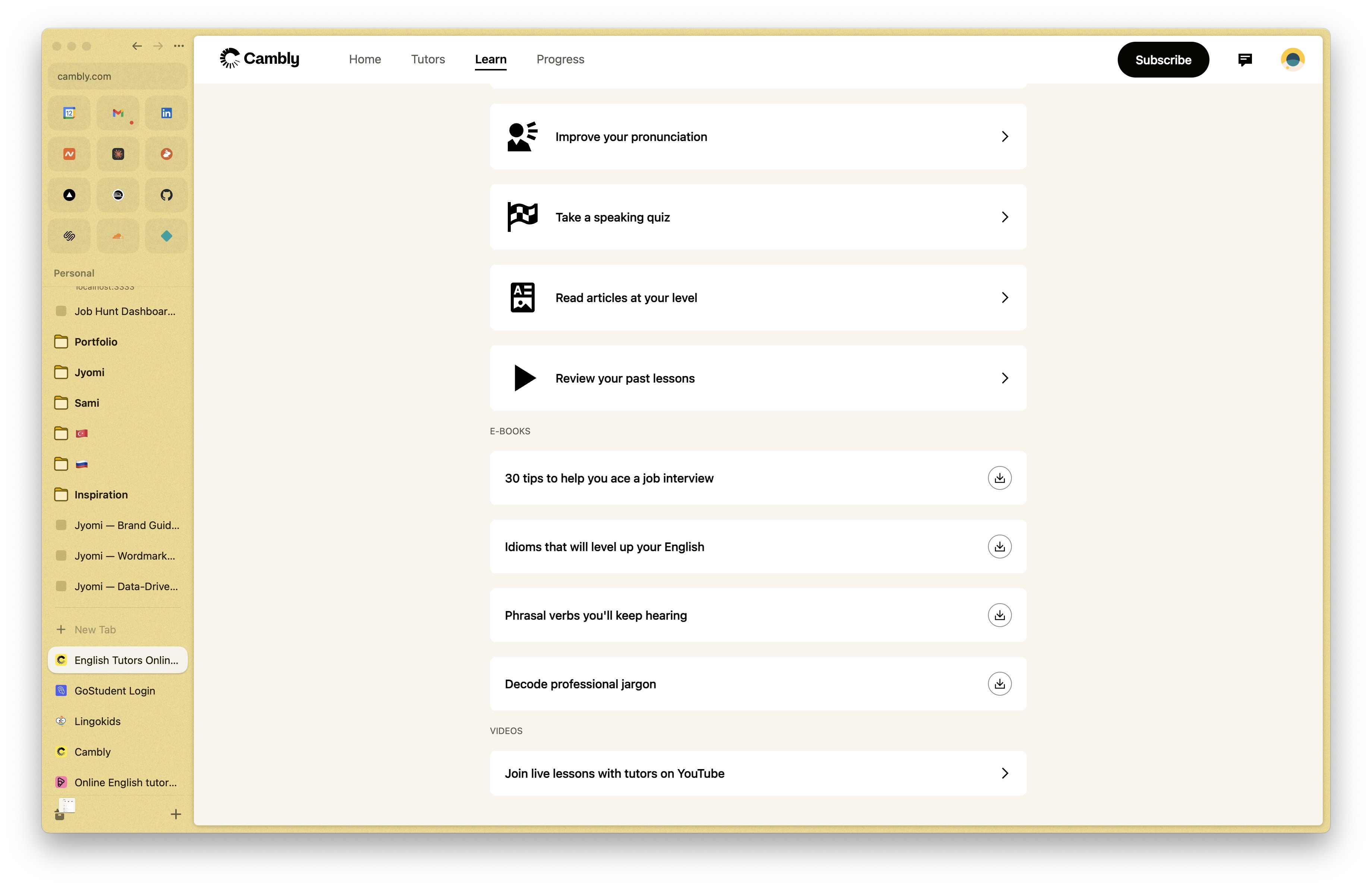This screenshot has width=1372, height=888.
Task: Download Phrasal verbs e-book
Action: pos(999,615)
